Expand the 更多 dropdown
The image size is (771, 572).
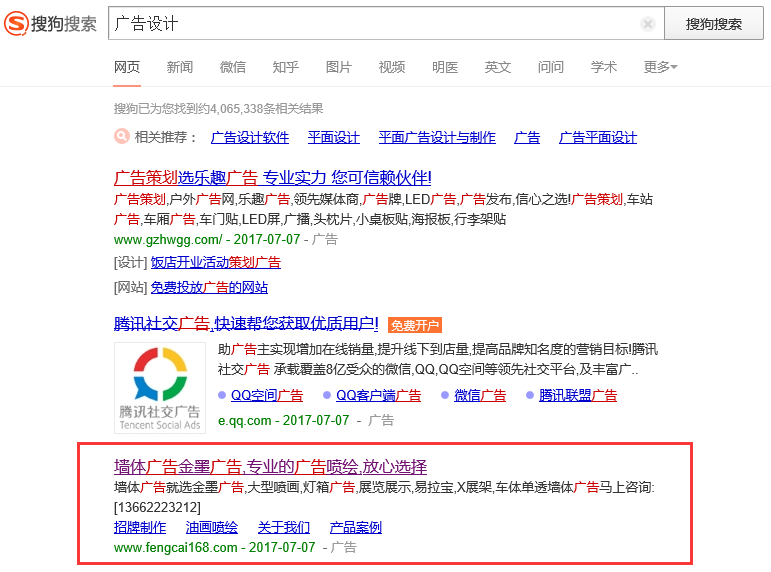[660, 67]
